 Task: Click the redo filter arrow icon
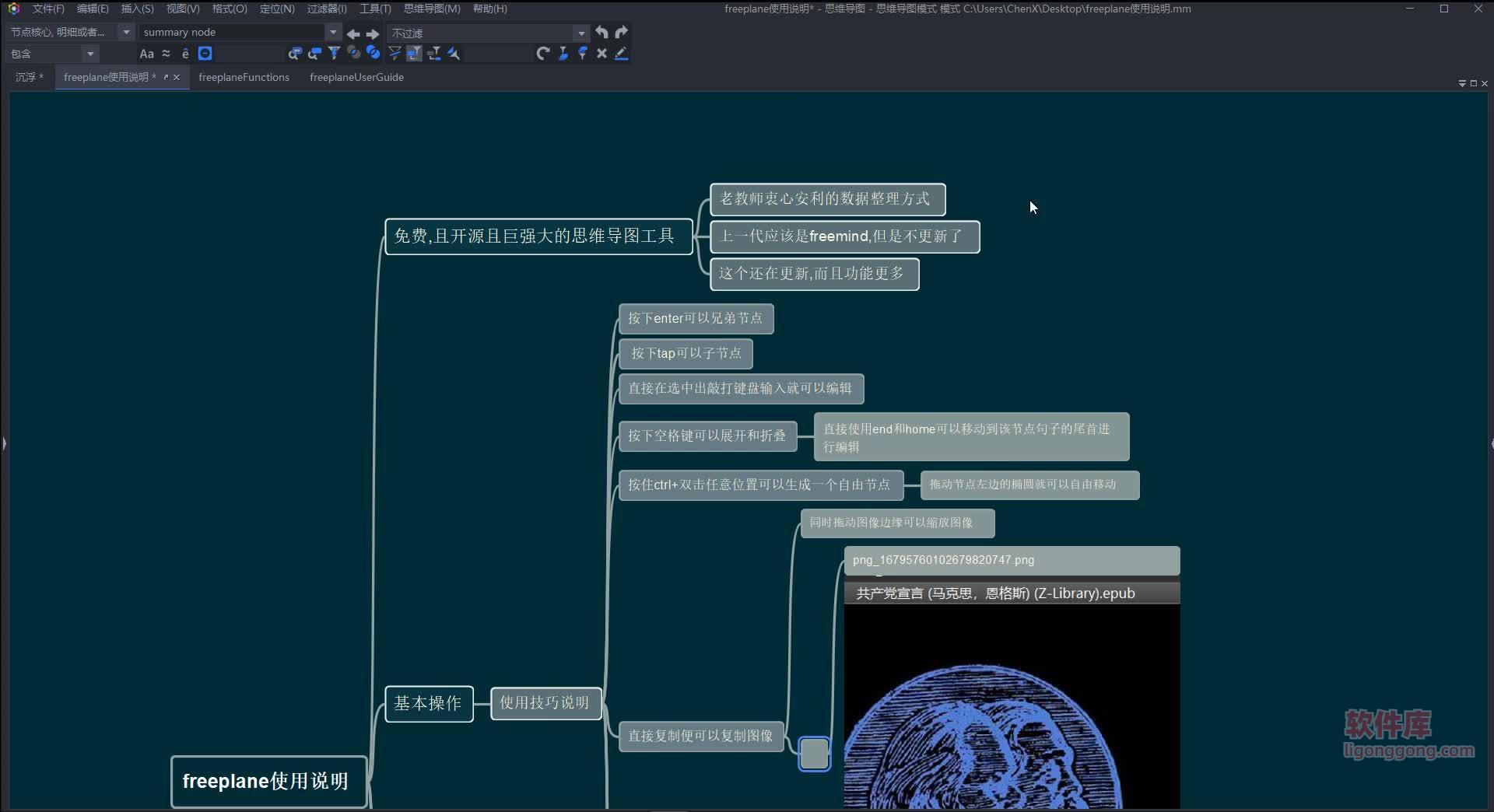click(x=621, y=33)
